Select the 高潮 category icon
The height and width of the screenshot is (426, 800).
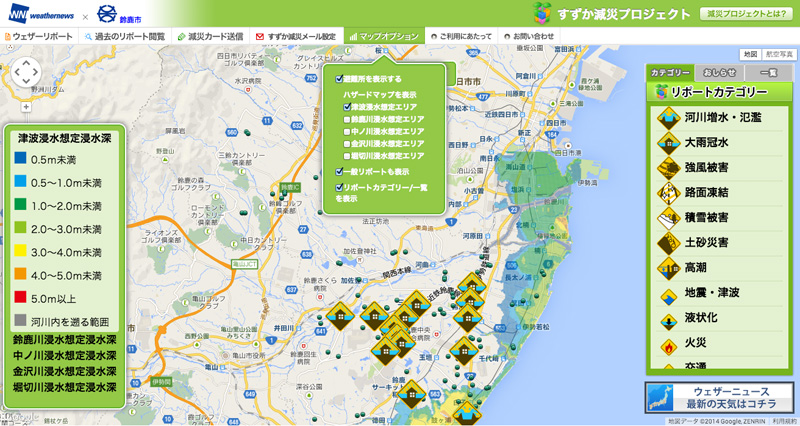click(668, 268)
